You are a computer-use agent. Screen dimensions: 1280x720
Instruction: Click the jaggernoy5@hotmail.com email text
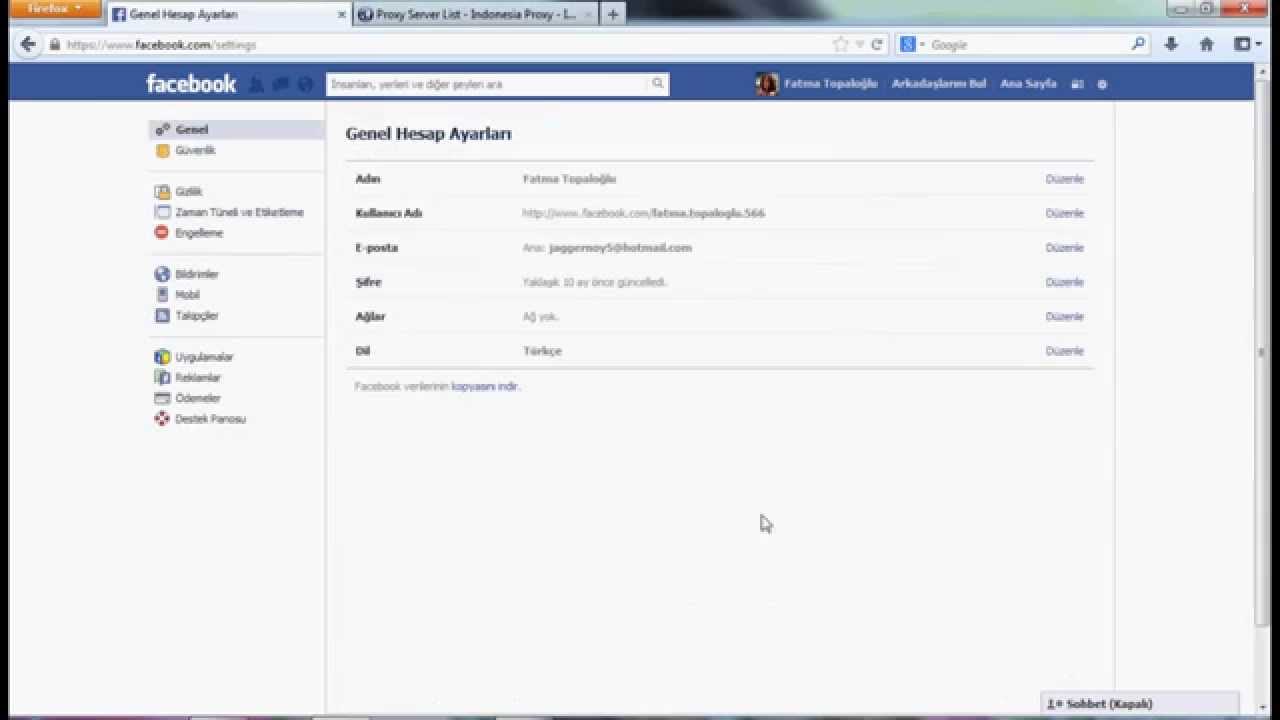[620, 248]
